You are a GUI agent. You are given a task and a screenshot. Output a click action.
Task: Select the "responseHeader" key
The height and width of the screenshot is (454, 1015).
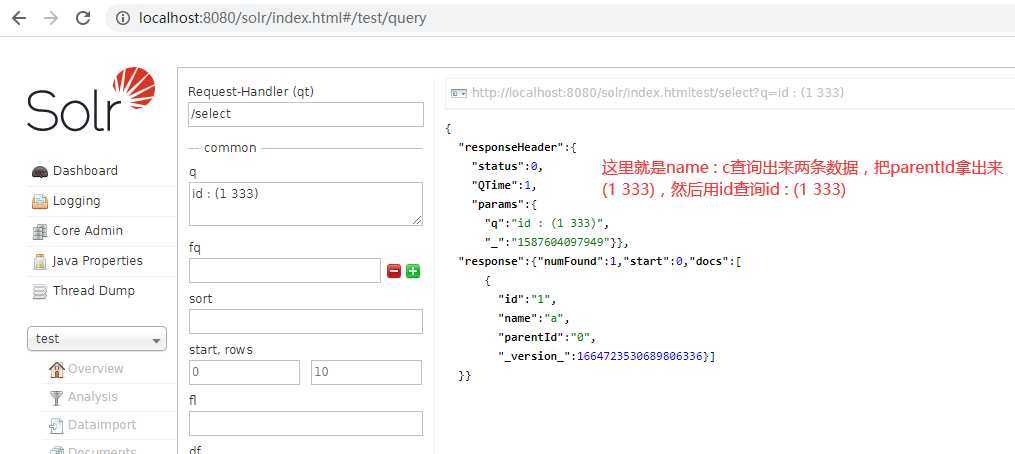coord(511,147)
